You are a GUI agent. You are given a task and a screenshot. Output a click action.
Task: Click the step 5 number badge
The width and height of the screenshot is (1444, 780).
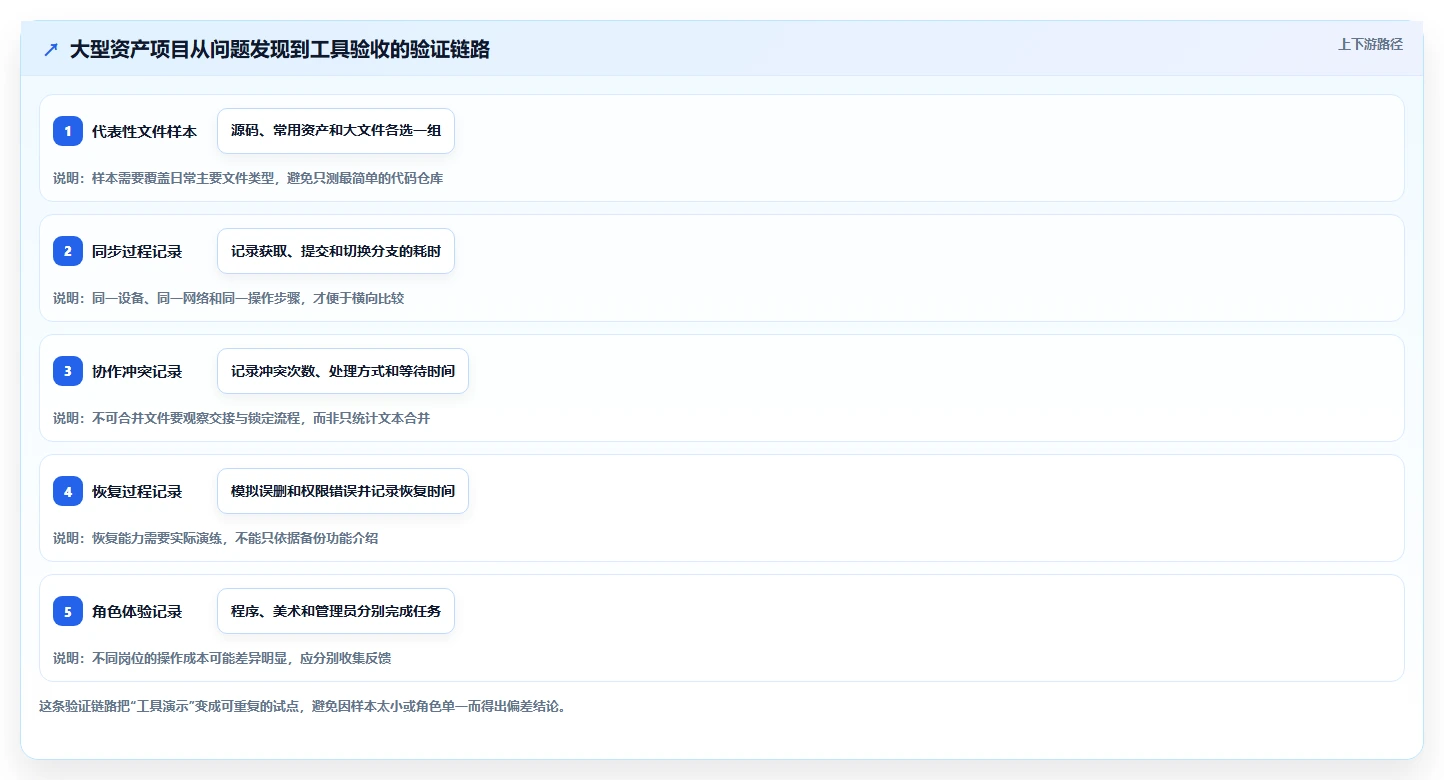pos(68,611)
